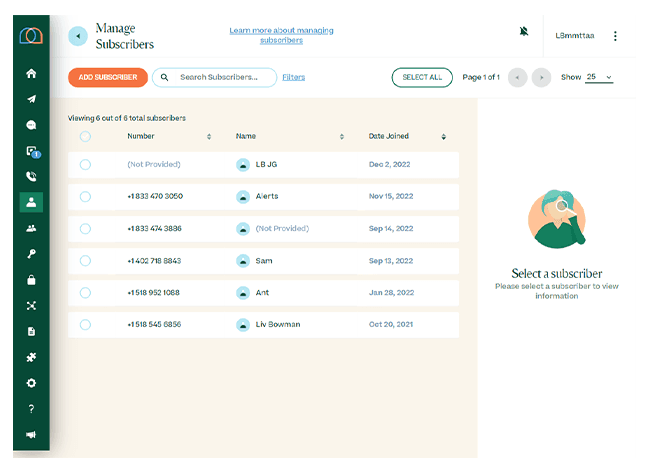
Task: Click the name Ant in the list
Action: click(262, 293)
